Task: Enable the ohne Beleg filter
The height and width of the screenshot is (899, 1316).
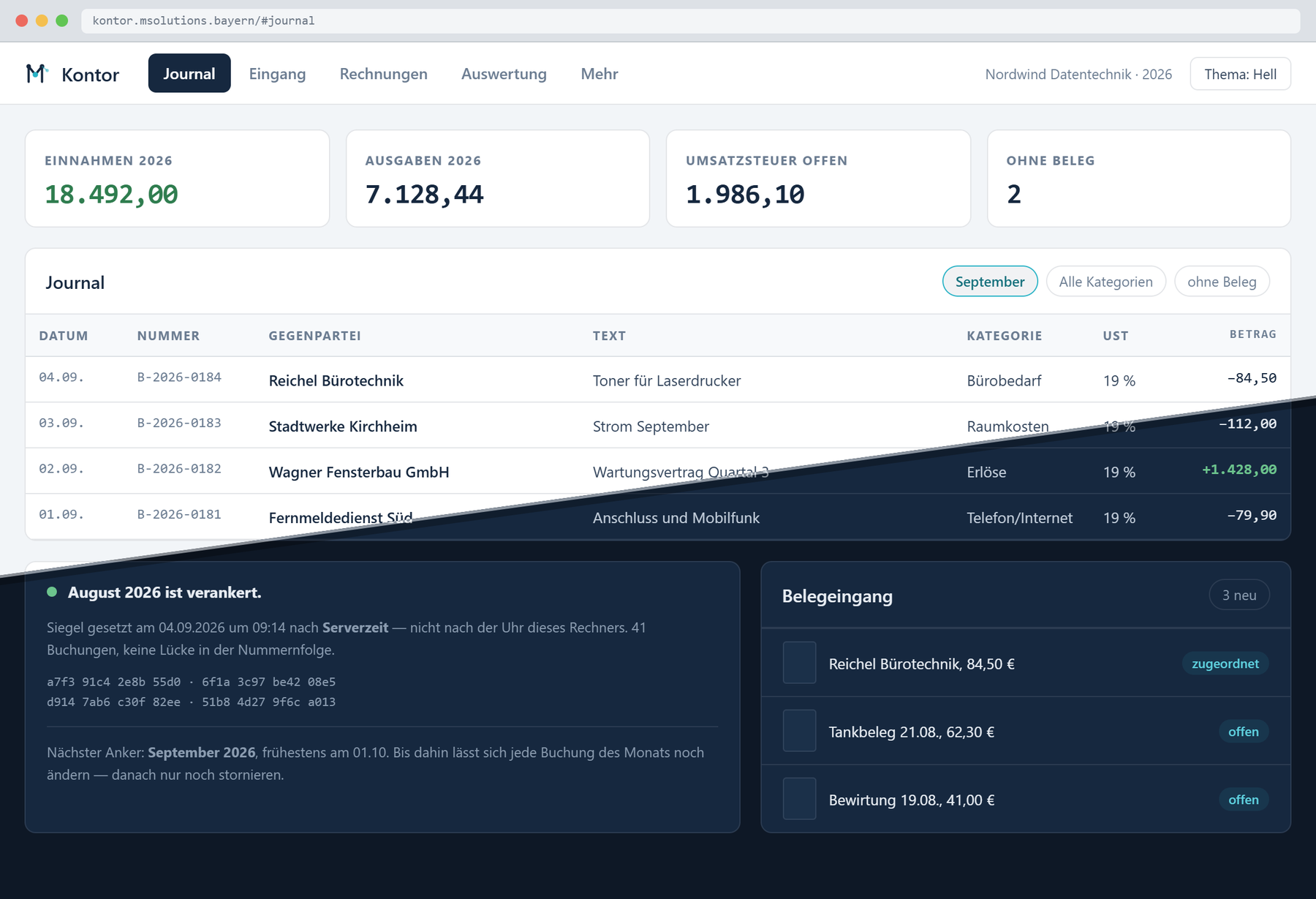Action: [1222, 282]
